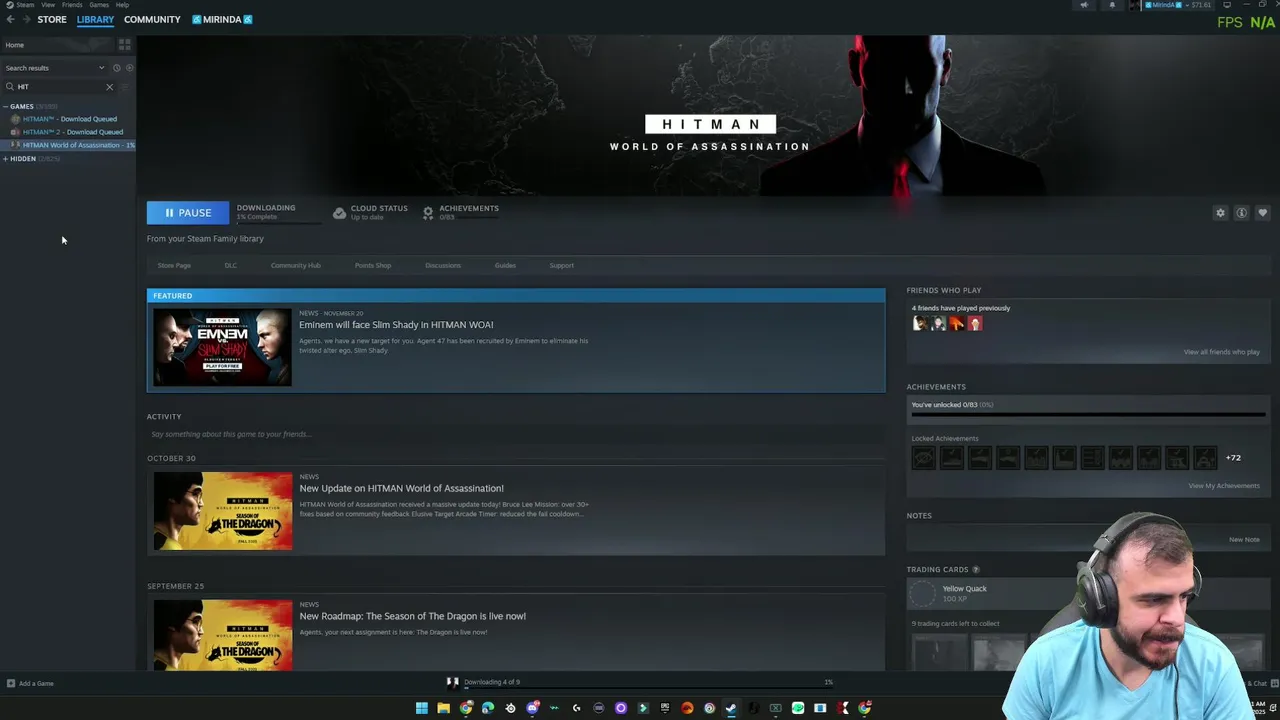Screen dimensions: 1280x720
Task: Open Steam announcements megaphone icon
Action: coord(1084,5)
